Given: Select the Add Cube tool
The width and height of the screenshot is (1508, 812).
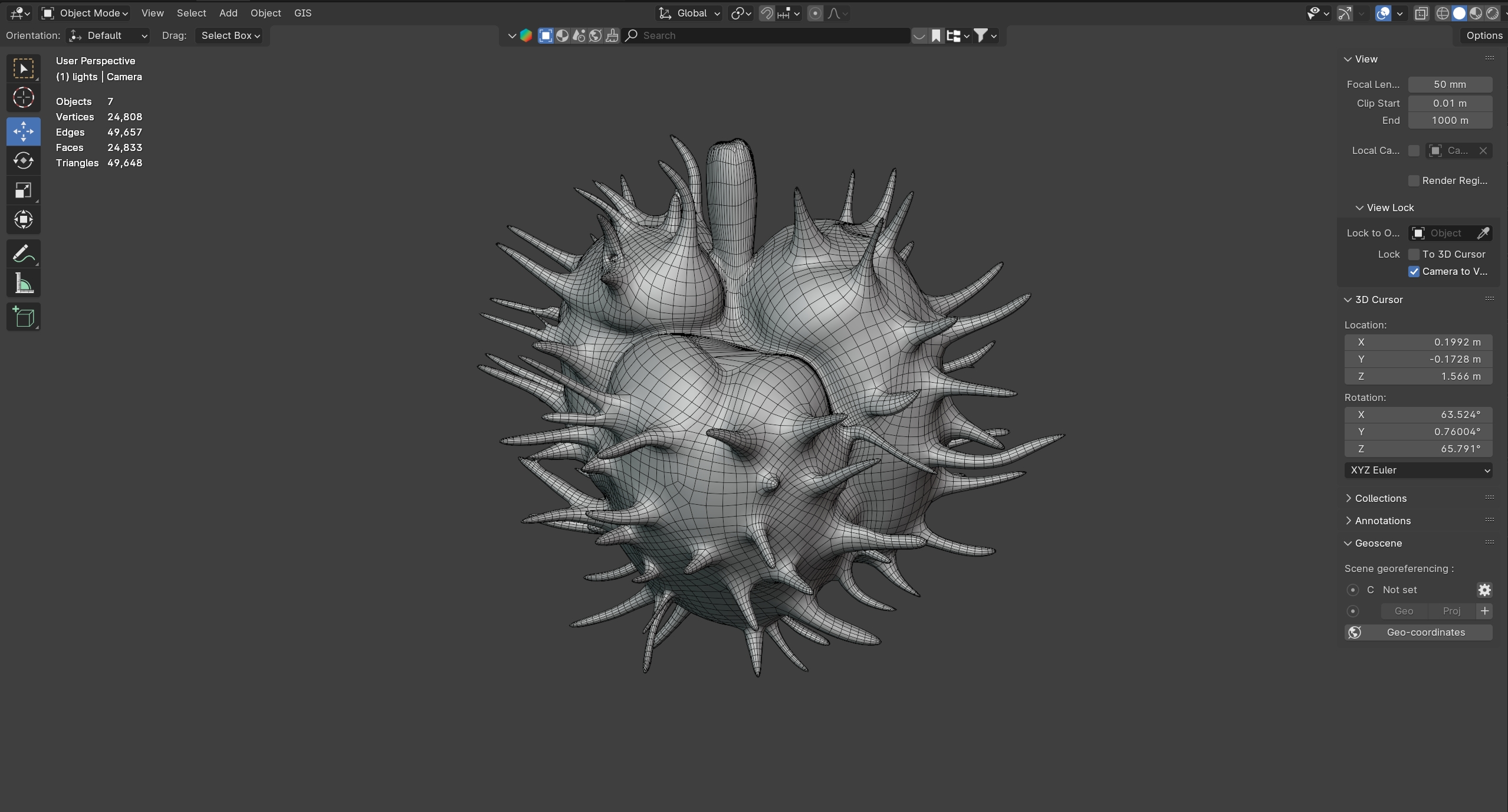Looking at the screenshot, I should click(23, 317).
